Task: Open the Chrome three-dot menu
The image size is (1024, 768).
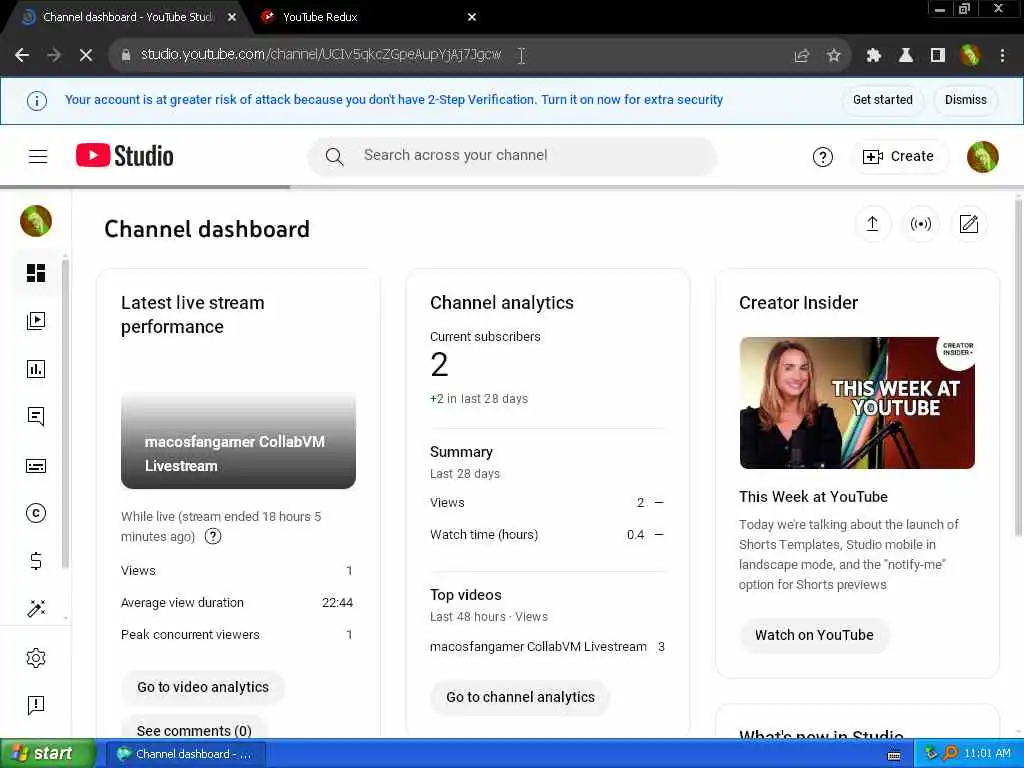Action: pyautogui.click(x=1002, y=56)
